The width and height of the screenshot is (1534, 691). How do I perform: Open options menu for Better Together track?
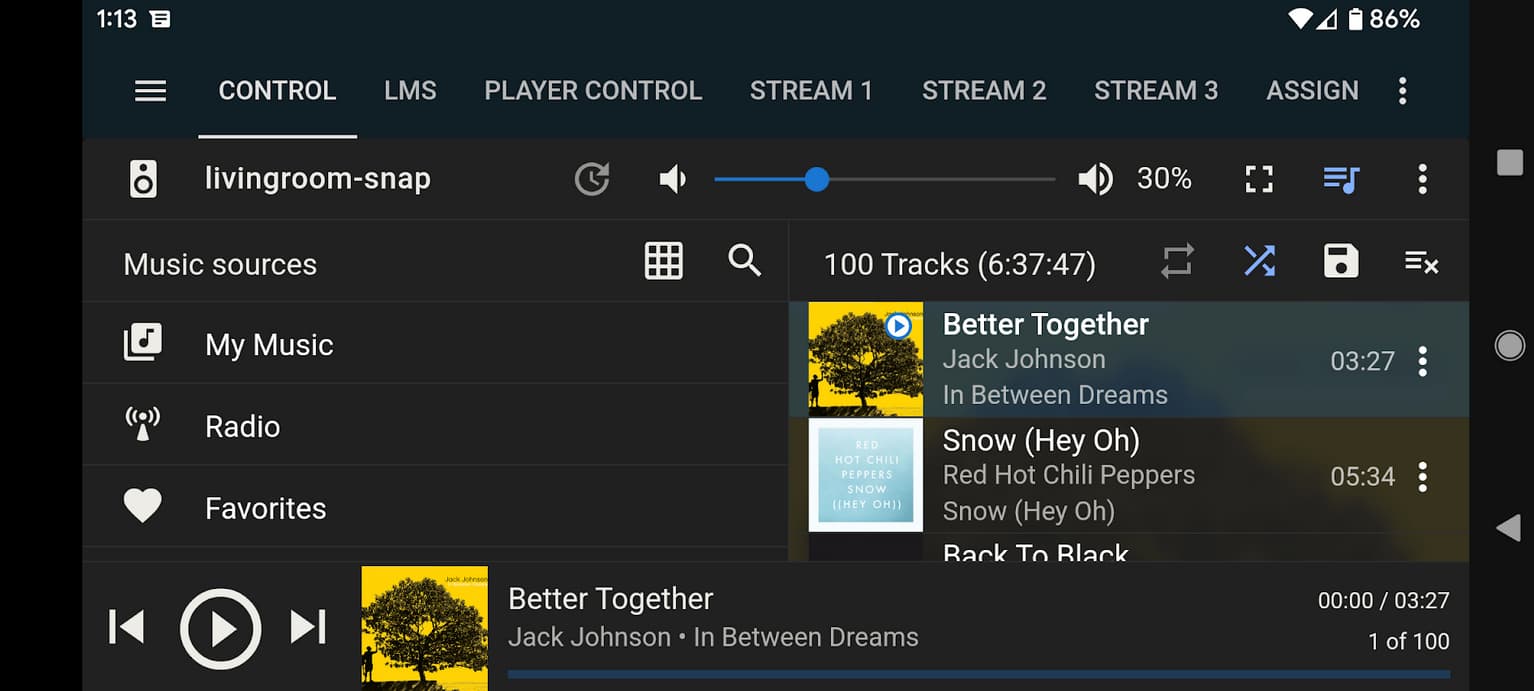(1422, 361)
